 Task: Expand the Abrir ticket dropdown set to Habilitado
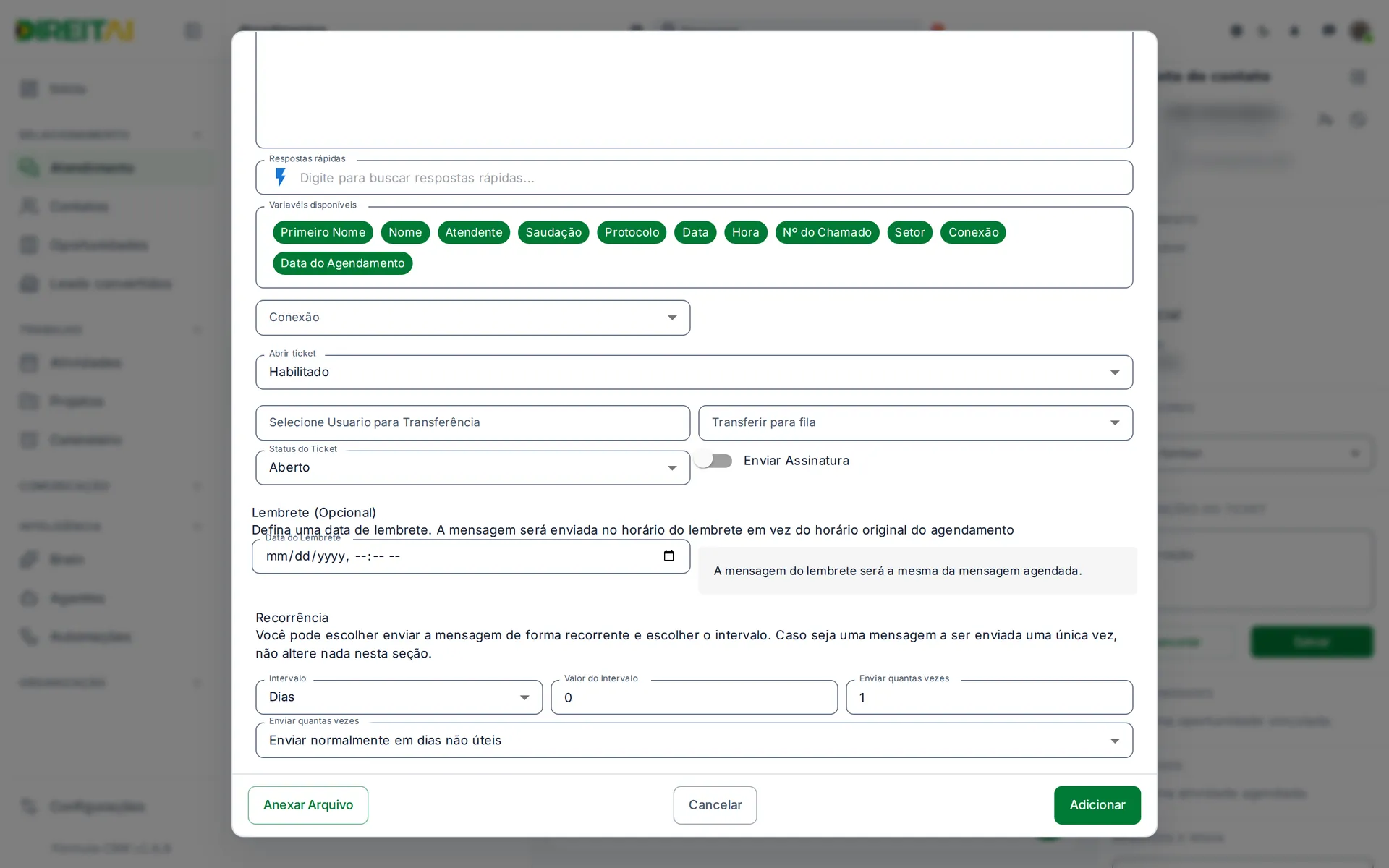pos(694,372)
